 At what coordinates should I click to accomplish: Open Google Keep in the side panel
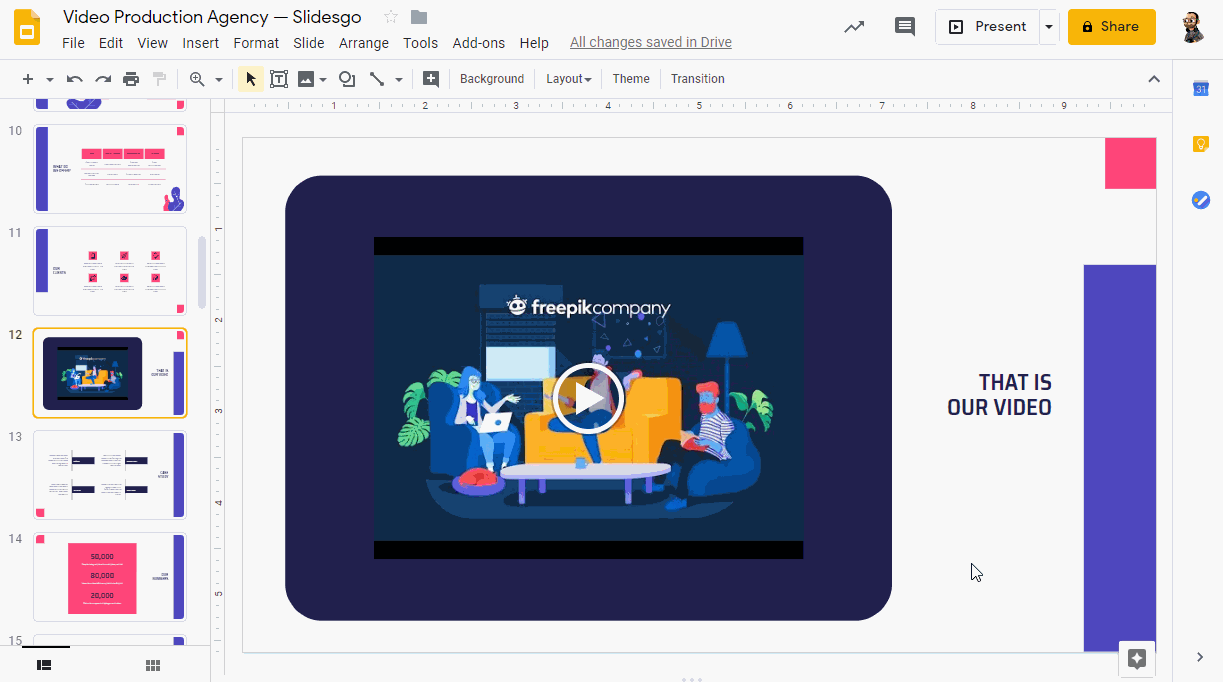click(1201, 144)
